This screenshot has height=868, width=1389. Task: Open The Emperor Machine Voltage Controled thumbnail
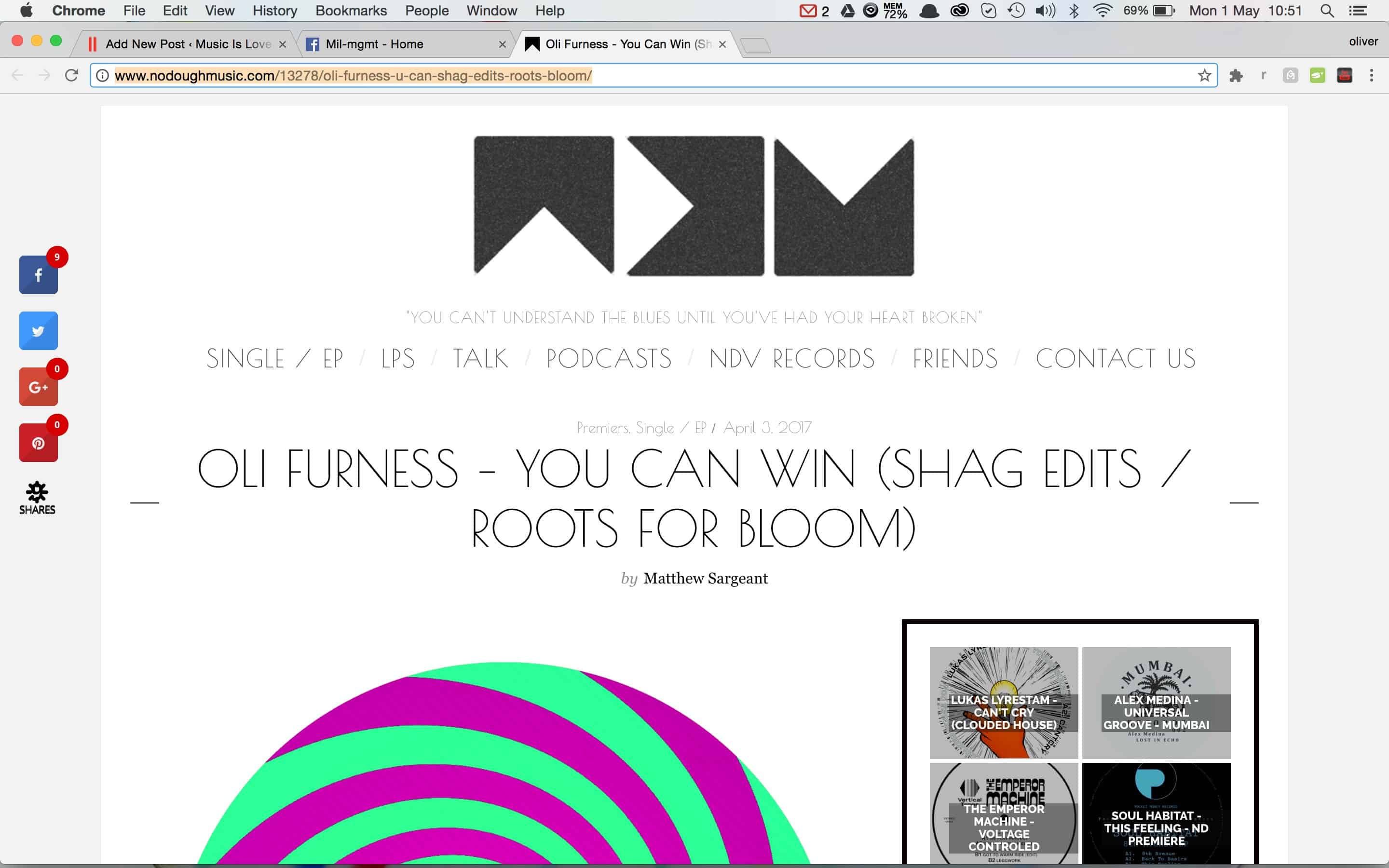1004,813
